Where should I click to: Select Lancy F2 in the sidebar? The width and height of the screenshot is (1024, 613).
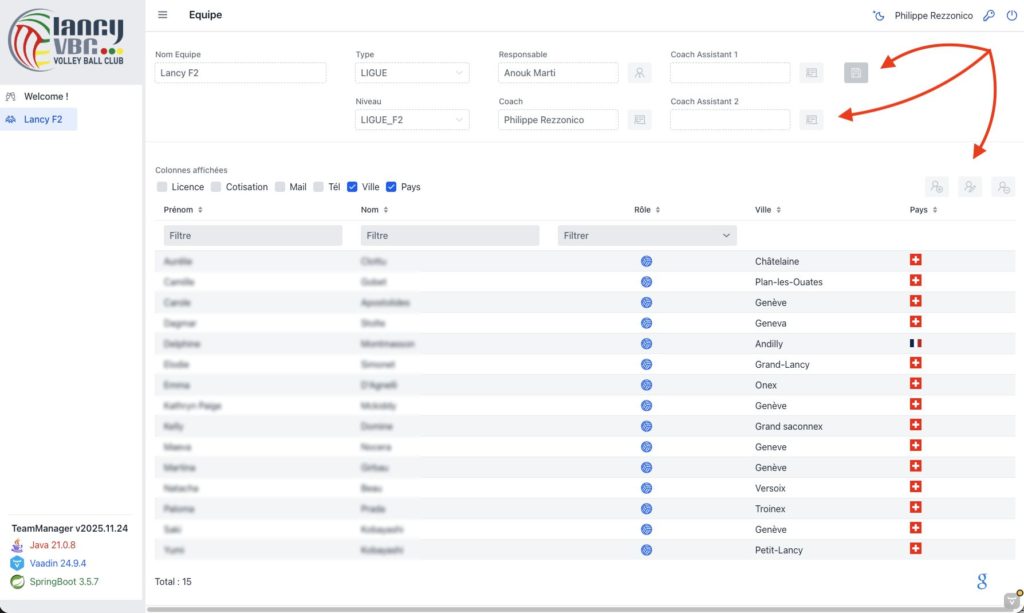pos(42,119)
